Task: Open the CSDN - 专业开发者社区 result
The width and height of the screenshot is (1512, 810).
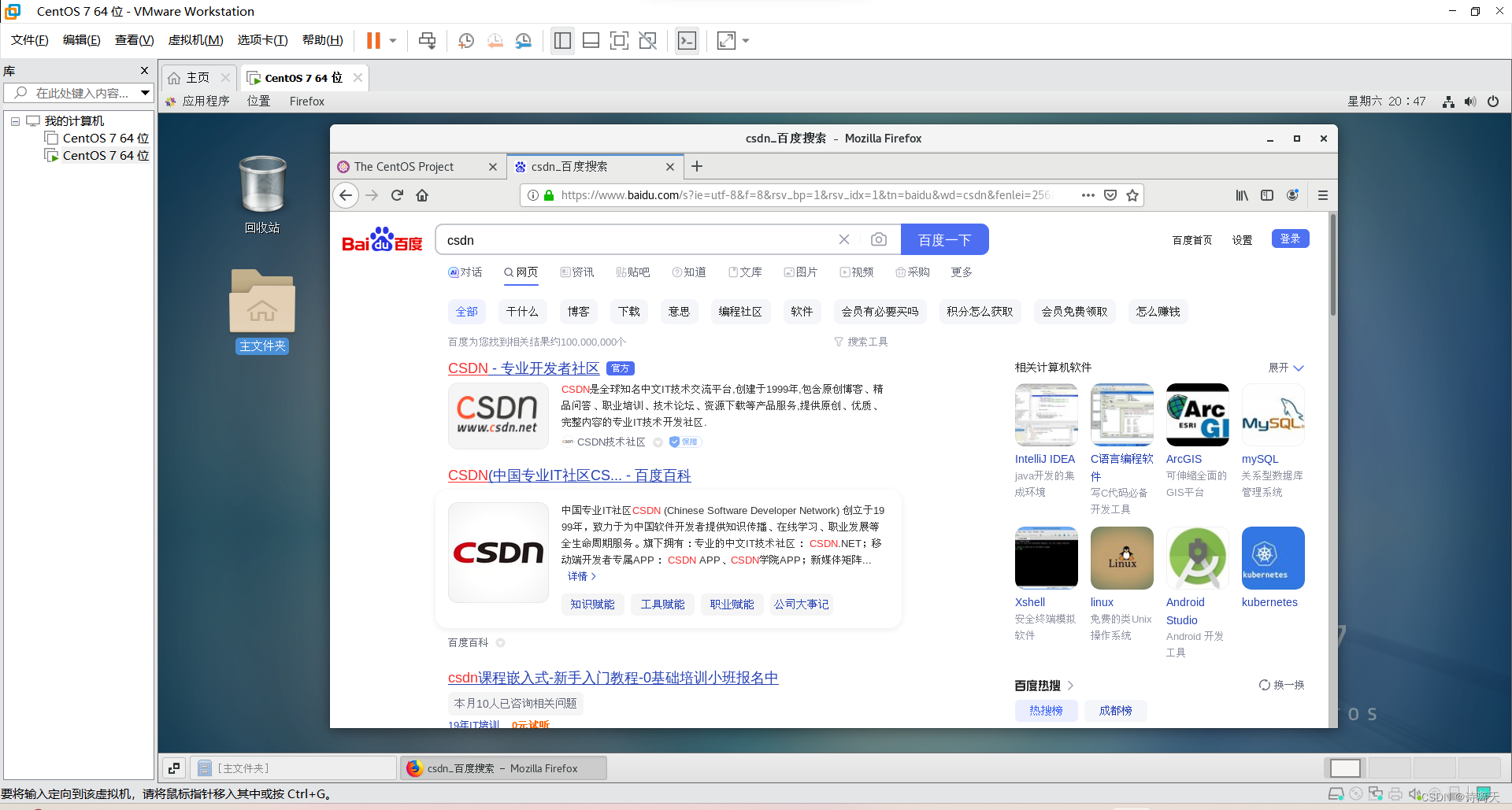Action: pos(524,368)
